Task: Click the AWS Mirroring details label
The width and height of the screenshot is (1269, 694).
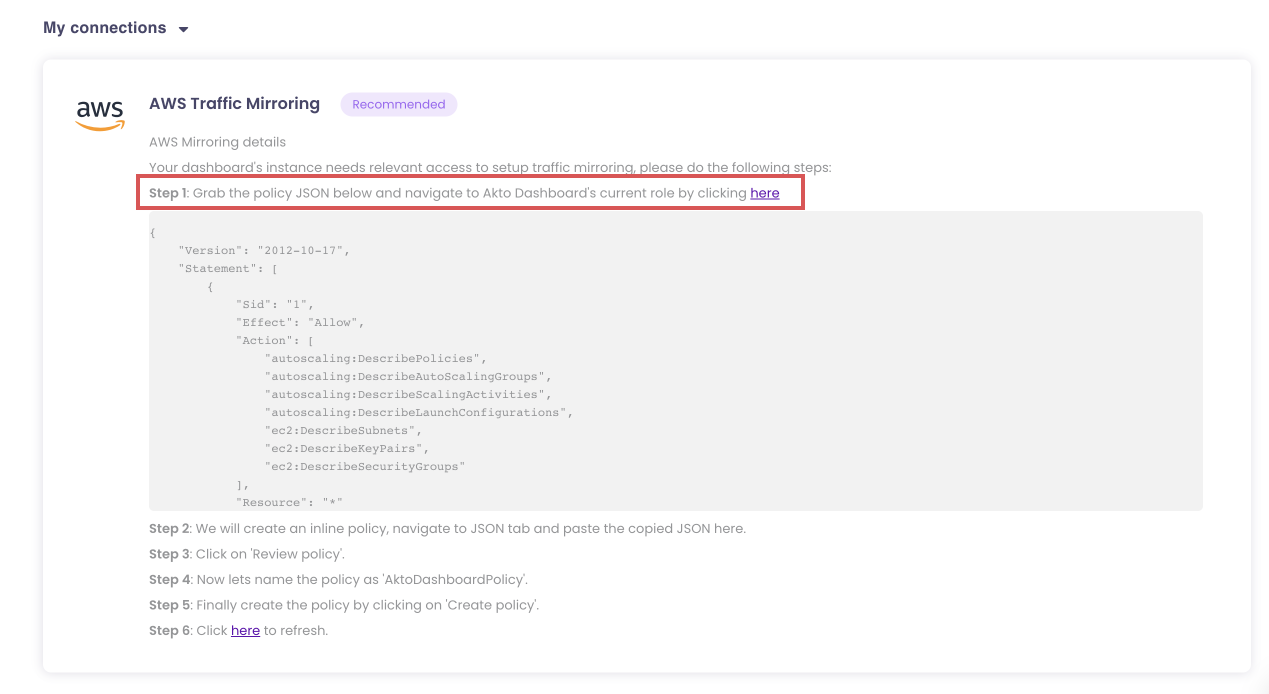Action: tap(217, 142)
